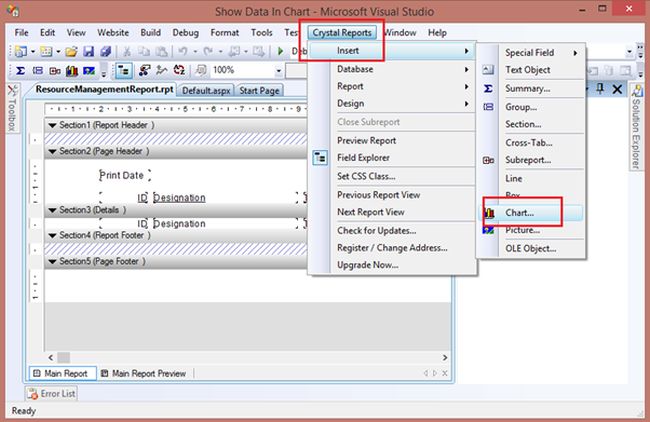Collapse Section5 Page Footer triangle
The image size is (650, 422).
tap(52, 262)
